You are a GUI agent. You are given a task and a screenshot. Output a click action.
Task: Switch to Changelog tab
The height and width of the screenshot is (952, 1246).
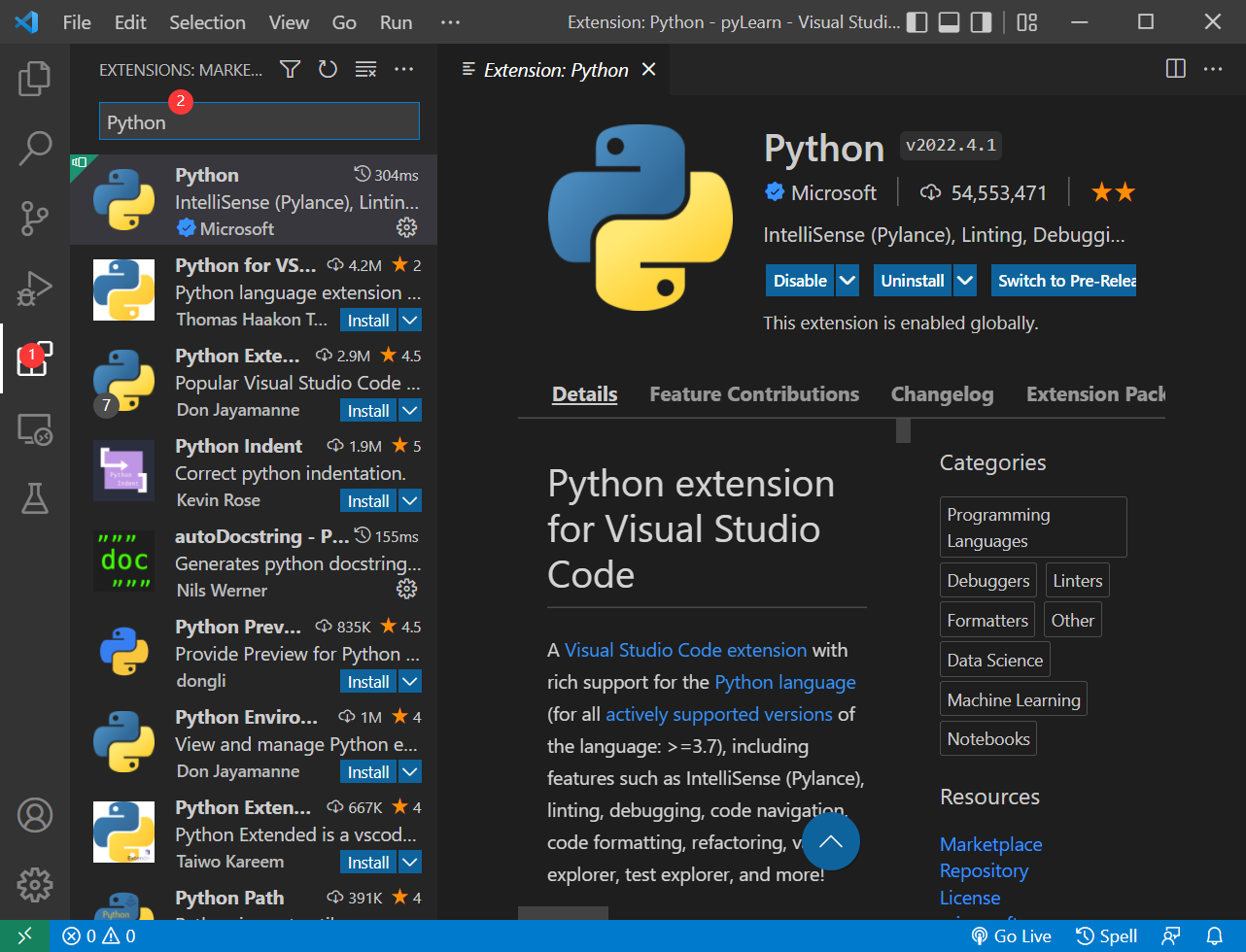pyautogui.click(x=942, y=394)
